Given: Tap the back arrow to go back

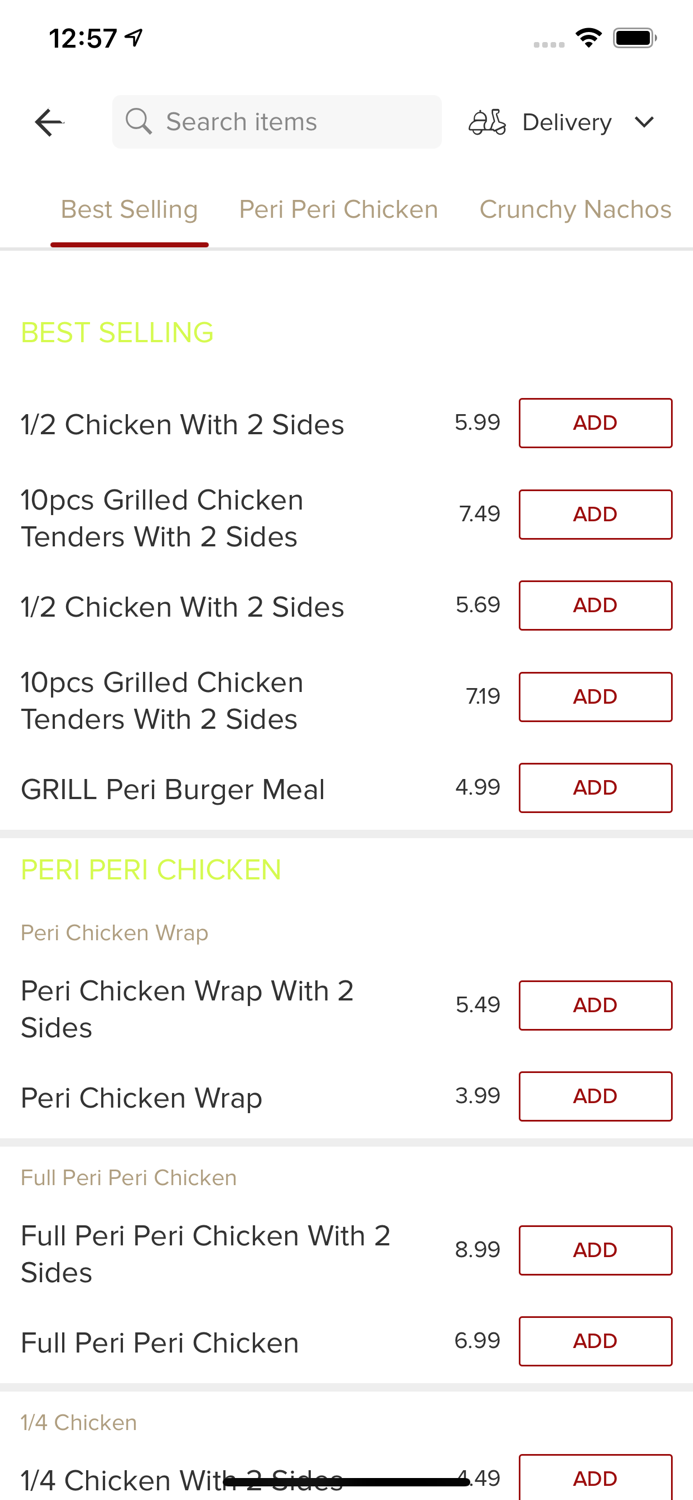Looking at the screenshot, I should click(47, 121).
